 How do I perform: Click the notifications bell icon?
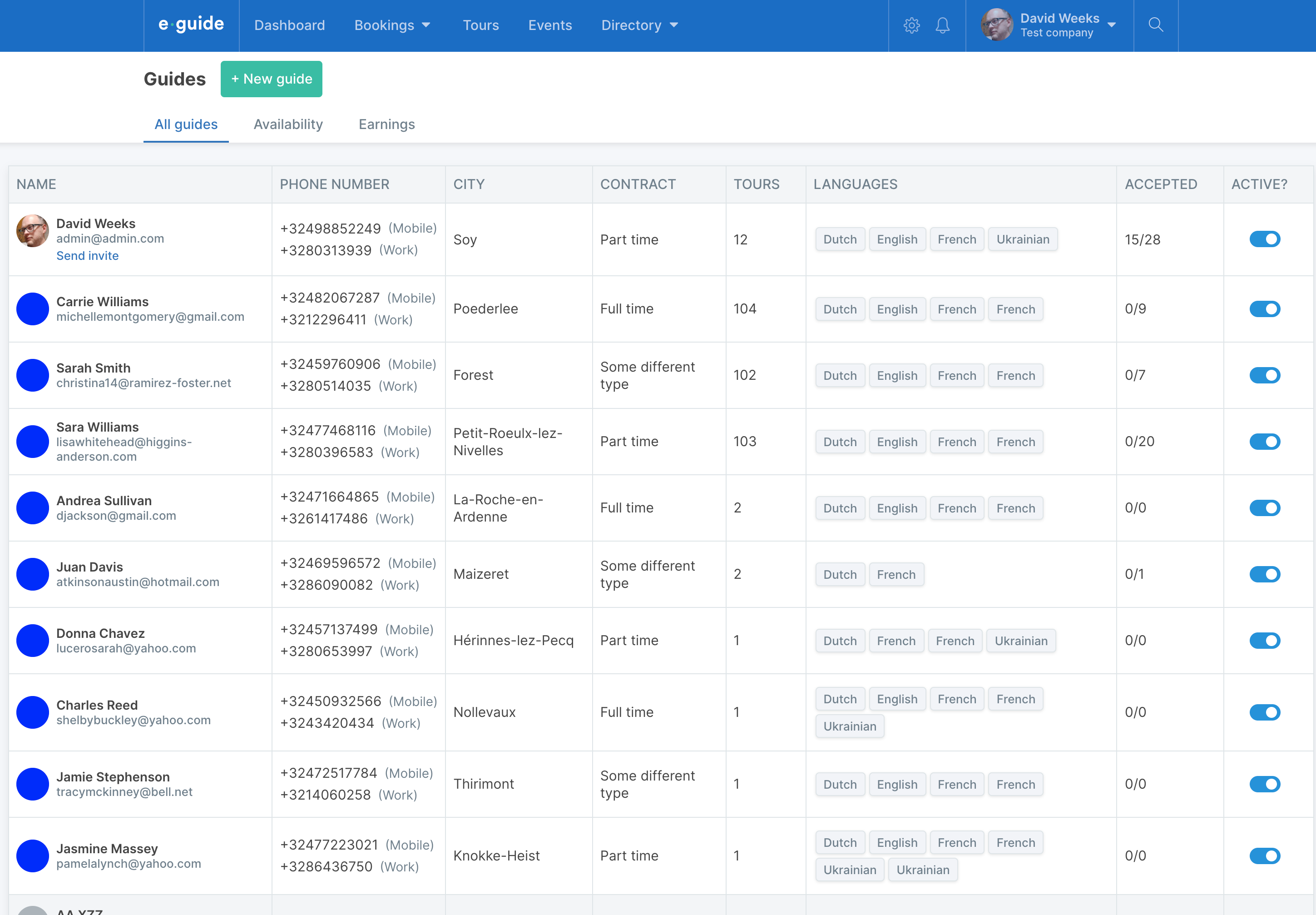click(942, 25)
